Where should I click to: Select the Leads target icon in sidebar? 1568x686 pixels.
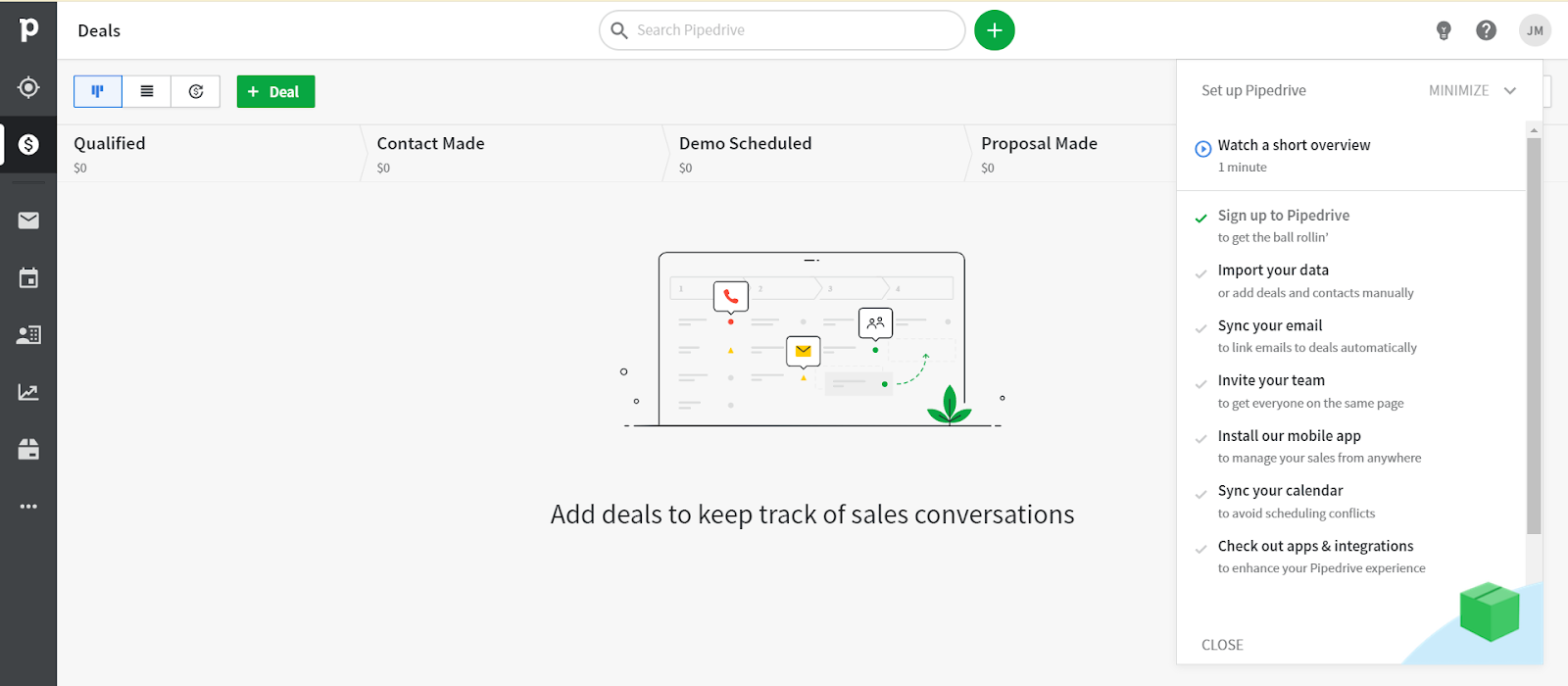tap(28, 88)
